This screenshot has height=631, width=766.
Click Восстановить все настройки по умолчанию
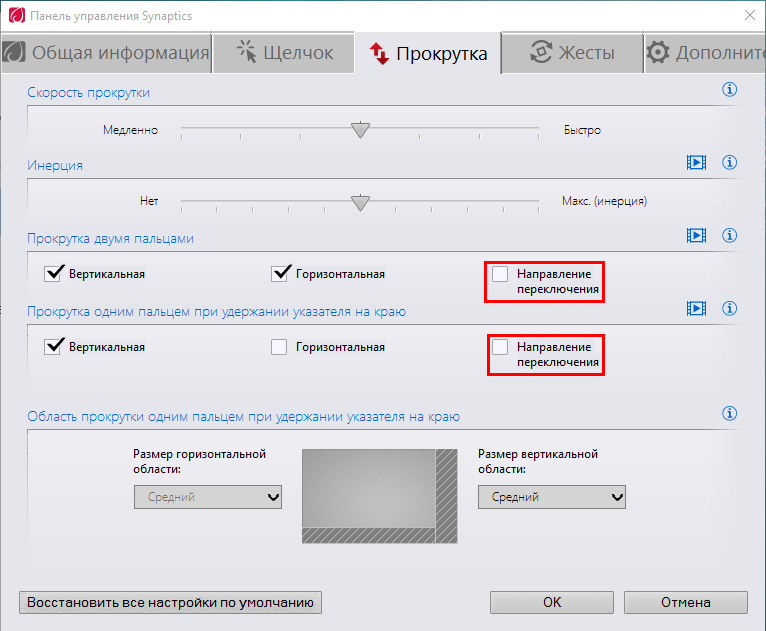pyautogui.click(x=170, y=603)
